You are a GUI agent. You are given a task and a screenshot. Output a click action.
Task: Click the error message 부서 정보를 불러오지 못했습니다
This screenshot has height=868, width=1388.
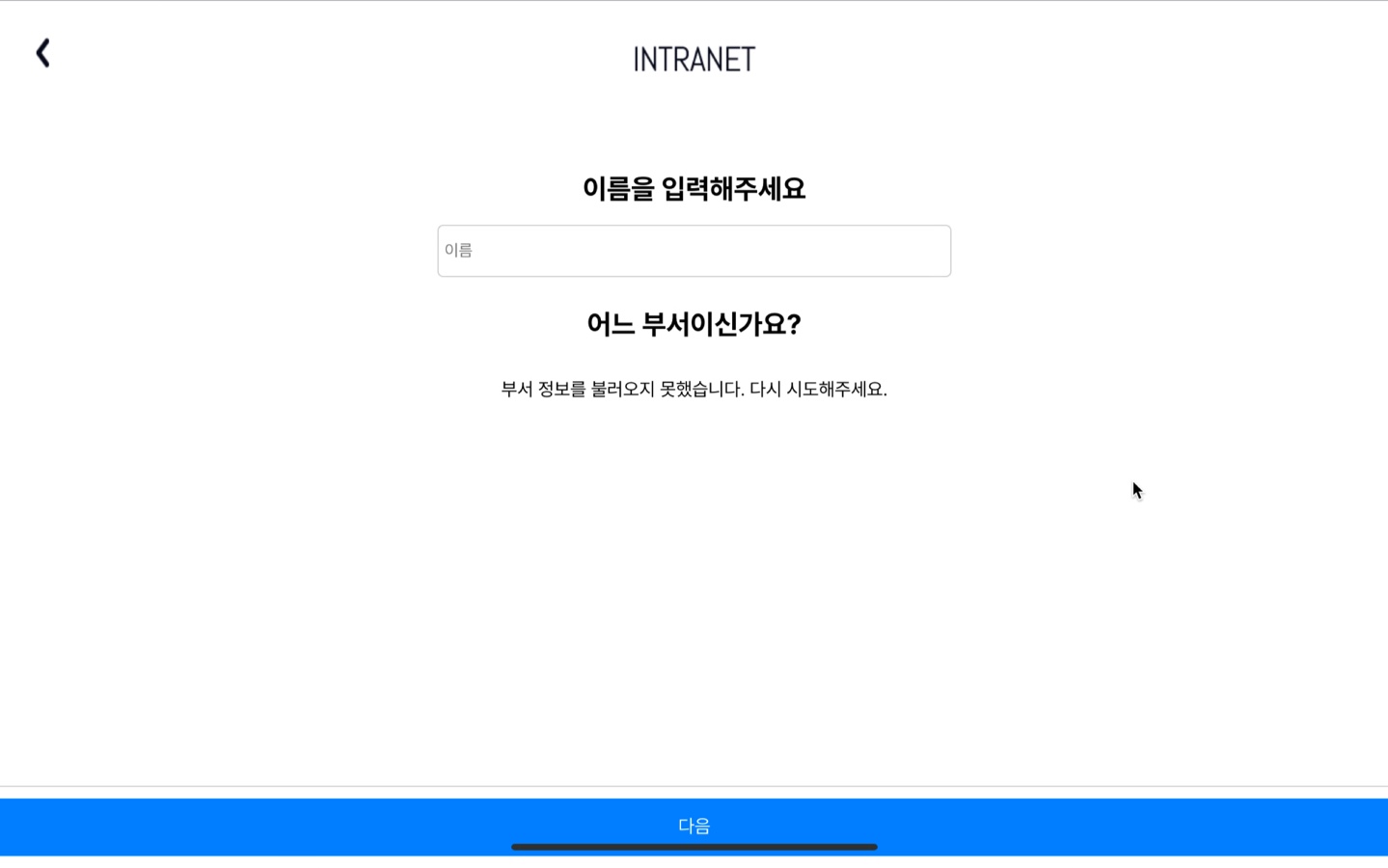pos(694,389)
